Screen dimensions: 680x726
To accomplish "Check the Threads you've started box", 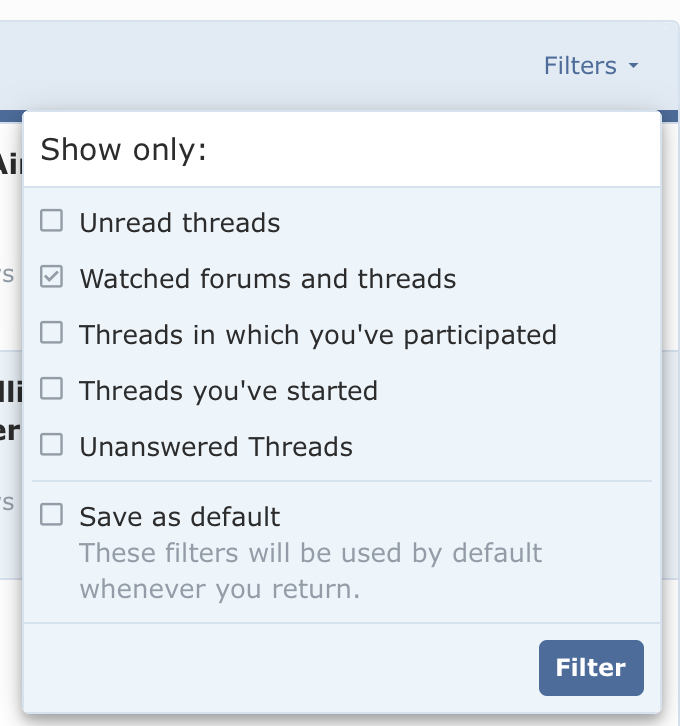I will pyautogui.click(x=51, y=389).
